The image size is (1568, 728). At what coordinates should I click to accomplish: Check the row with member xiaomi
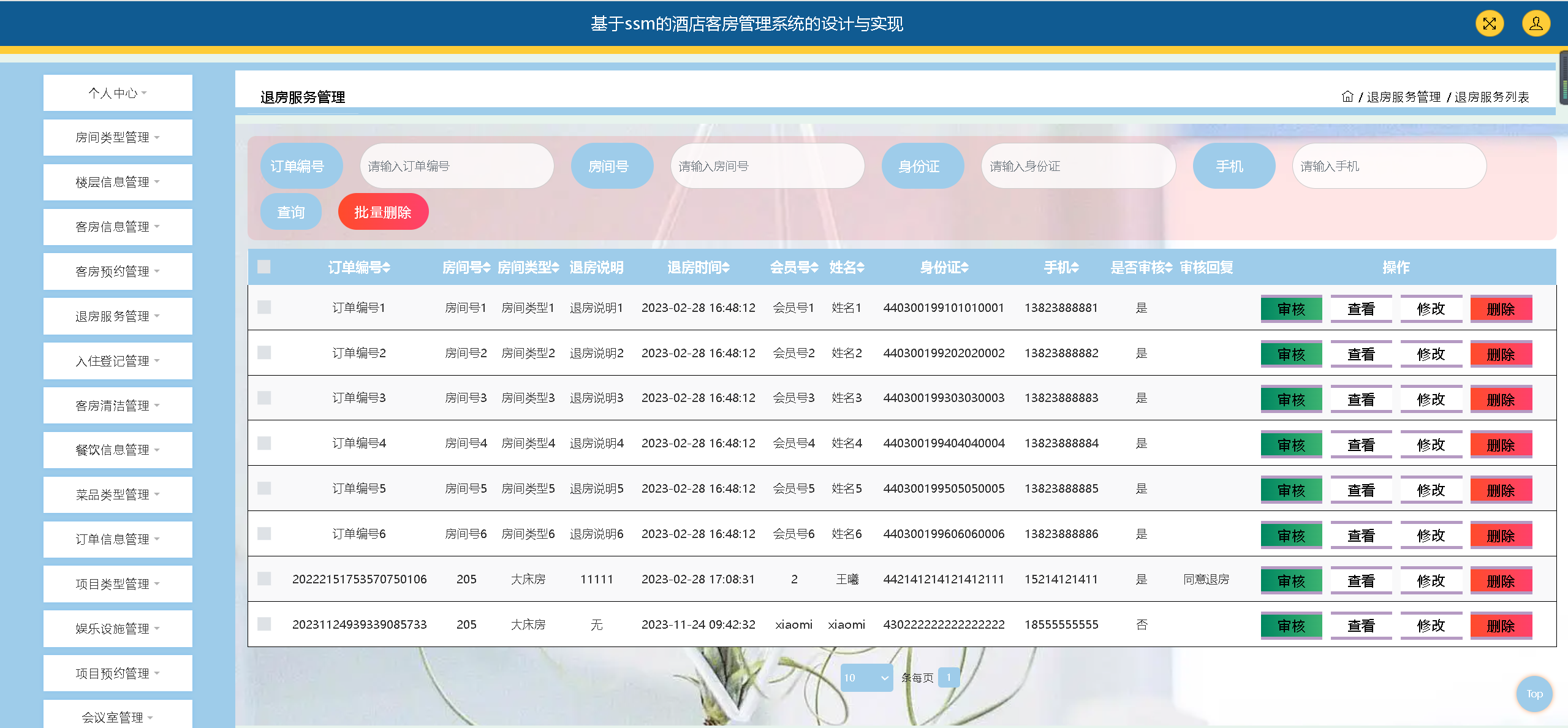[x=264, y=624]
